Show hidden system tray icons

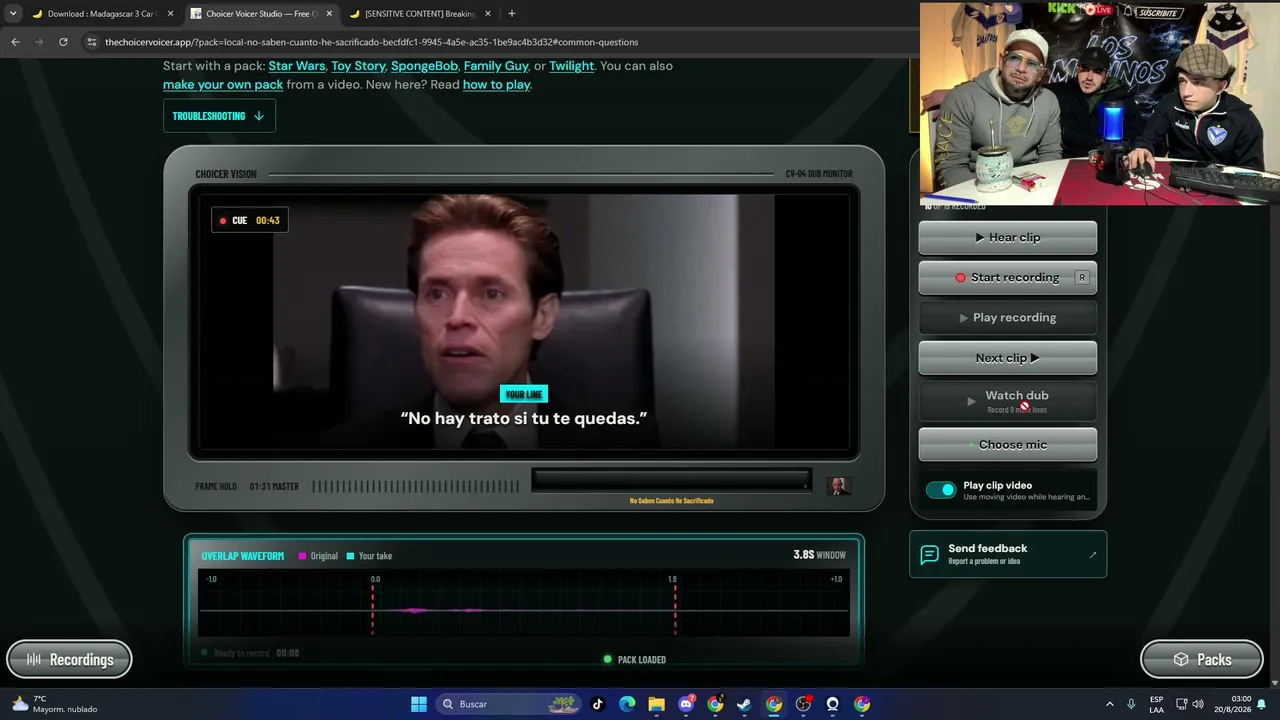1109,704
